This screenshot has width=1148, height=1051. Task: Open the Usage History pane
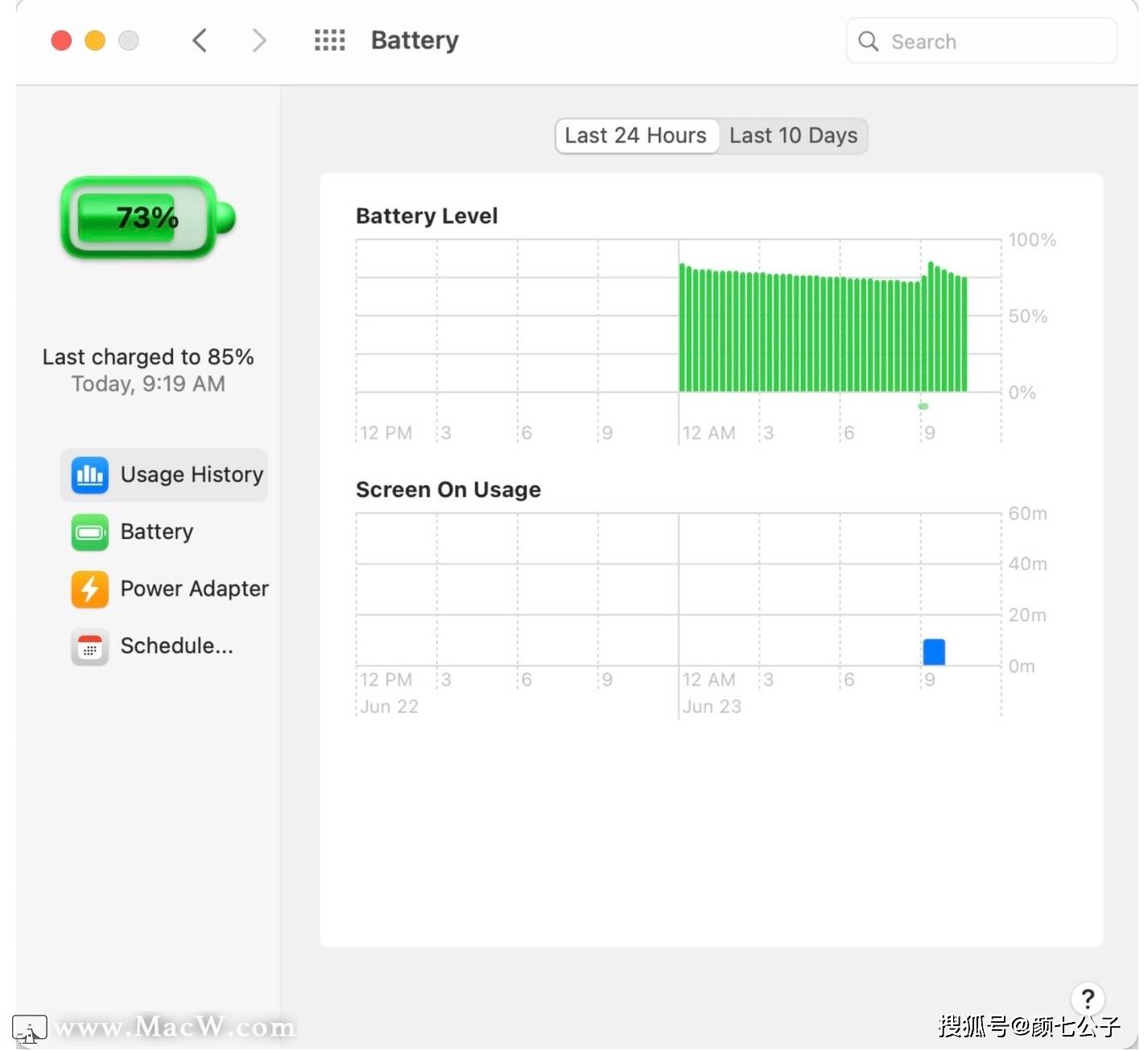[x=192, y=475]
